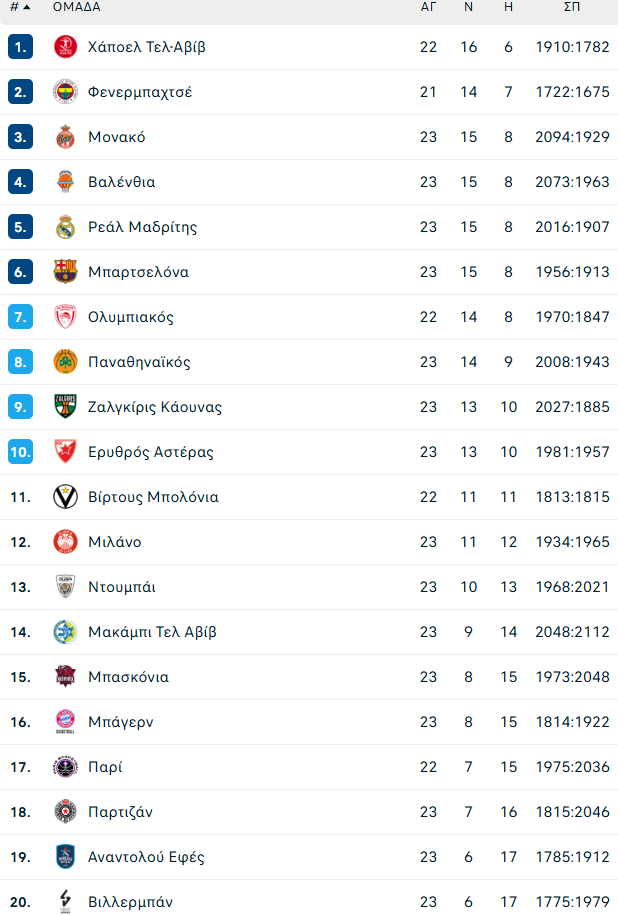Open the Ερυθρός Αστέρας team link
Viewport: 618px width, 915px height.
(x=150, y=452)
